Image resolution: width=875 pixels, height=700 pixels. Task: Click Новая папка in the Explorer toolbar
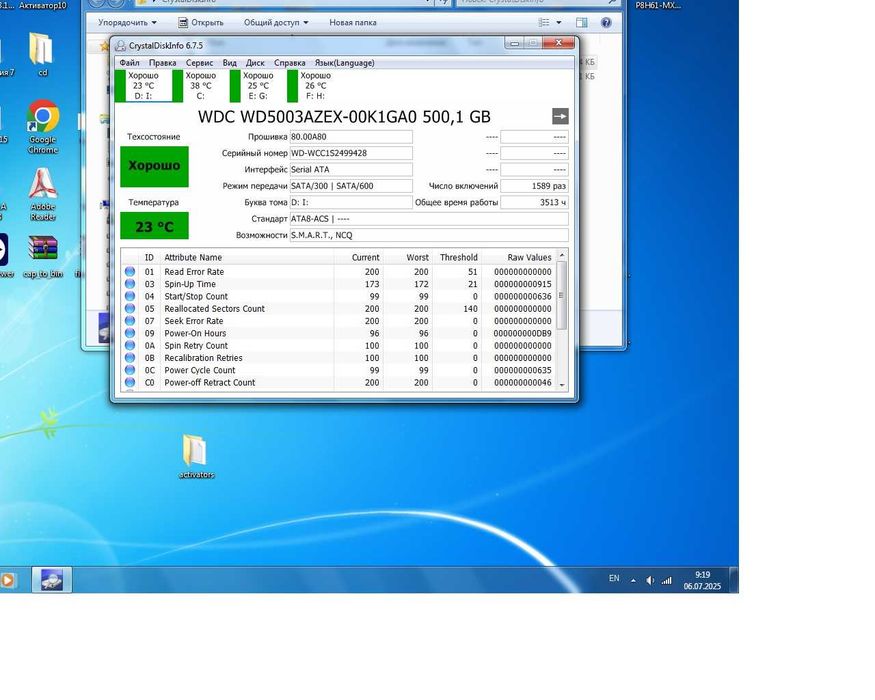(x=353, y=22)
